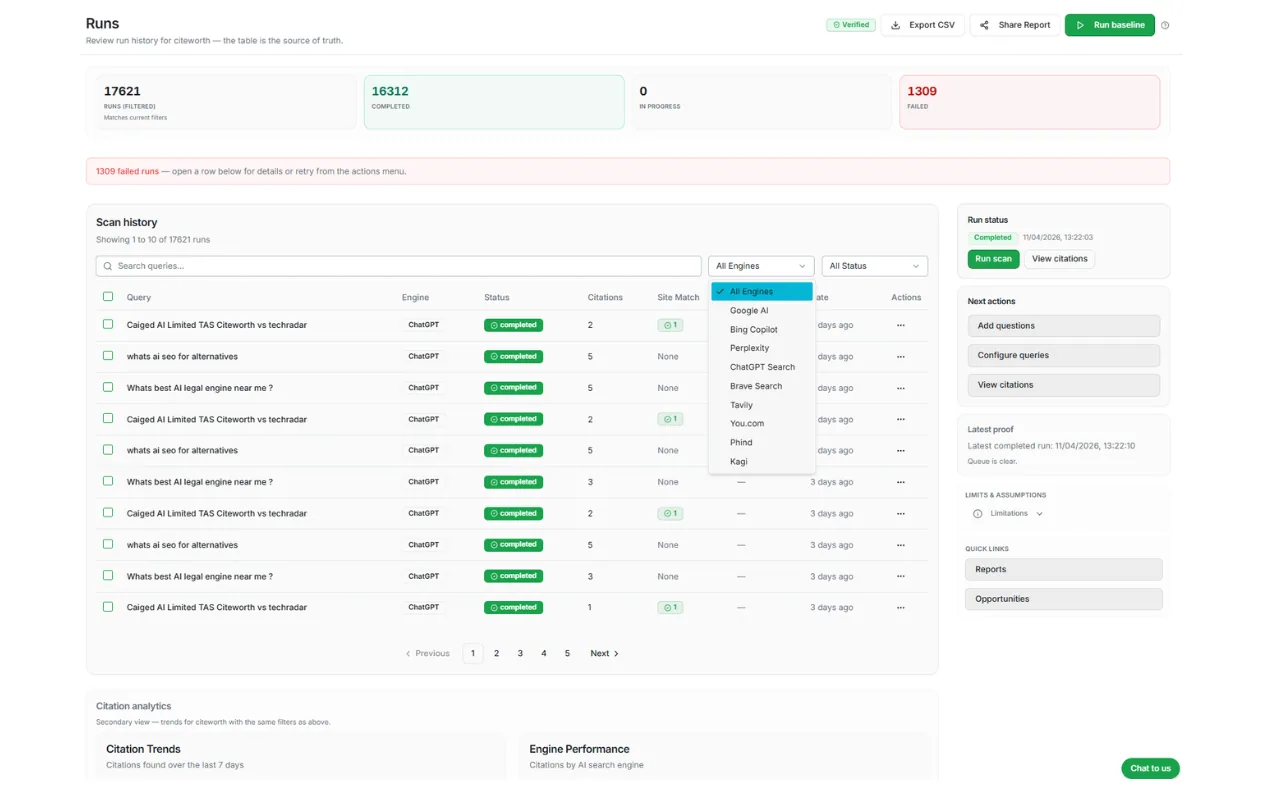Focus the Search queries input field
Image resolution: width=1280 pixels, height=800 pixels.
399,266
